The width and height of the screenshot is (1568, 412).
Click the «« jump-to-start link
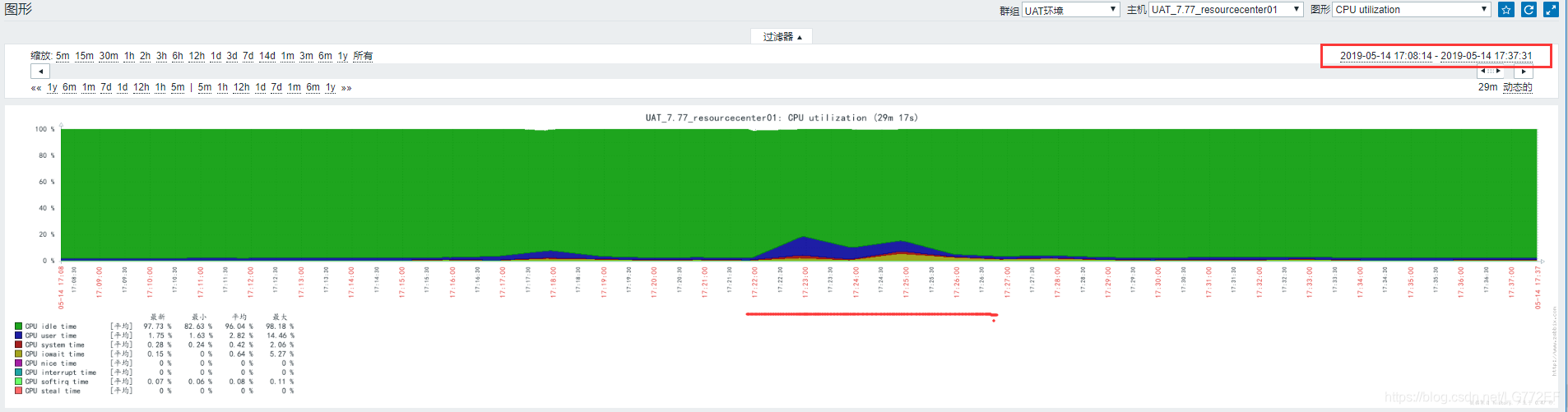[x=36, y=87]
